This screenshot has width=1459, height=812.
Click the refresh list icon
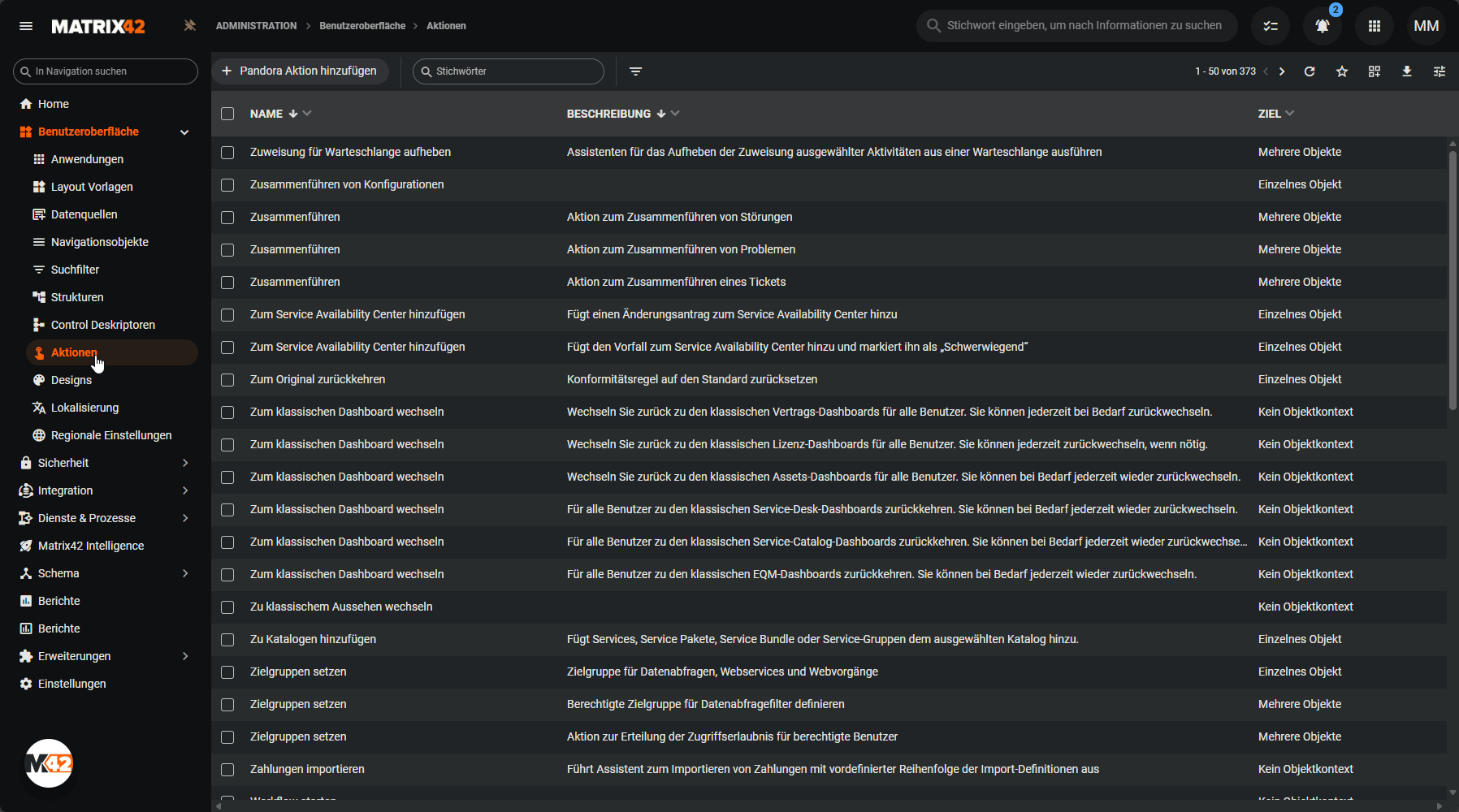pyautogui.click(x=1310, y=71)
